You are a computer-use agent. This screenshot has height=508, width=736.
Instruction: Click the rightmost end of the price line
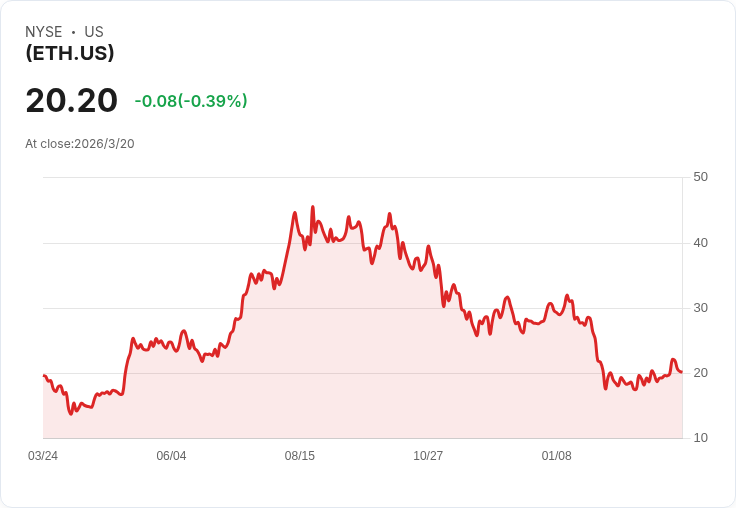[x=681, y=372]
